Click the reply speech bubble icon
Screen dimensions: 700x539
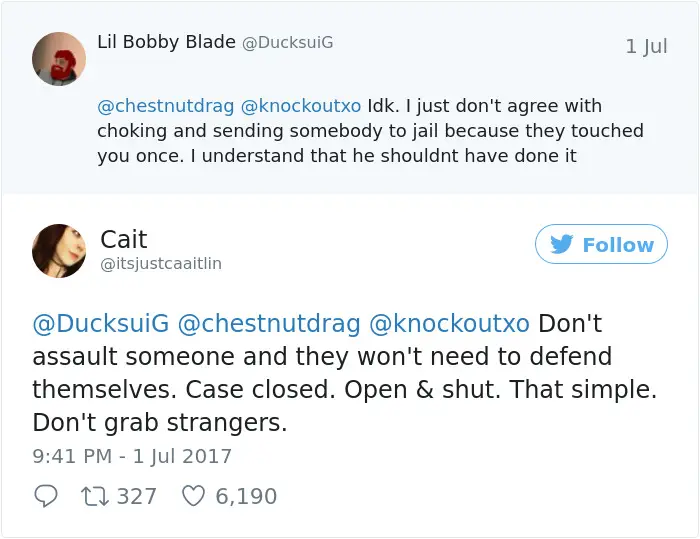click(x=46, y=496)
